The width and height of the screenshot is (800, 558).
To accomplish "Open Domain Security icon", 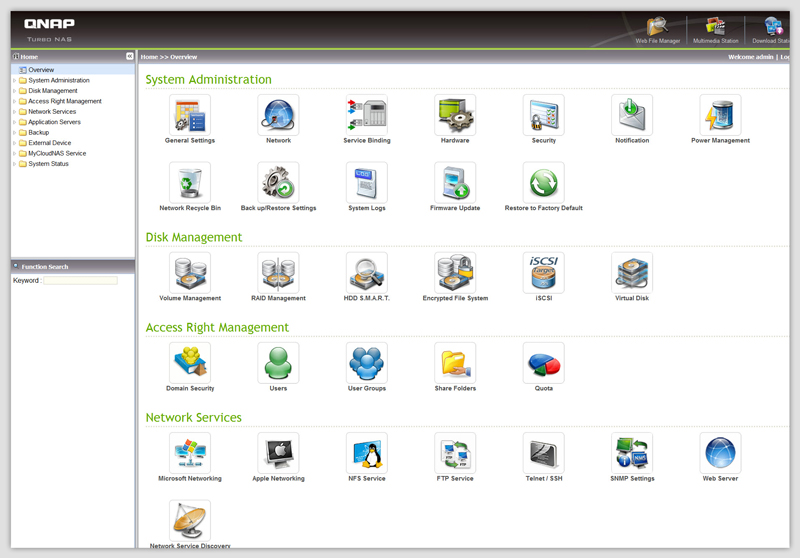I will coord(190,363).
